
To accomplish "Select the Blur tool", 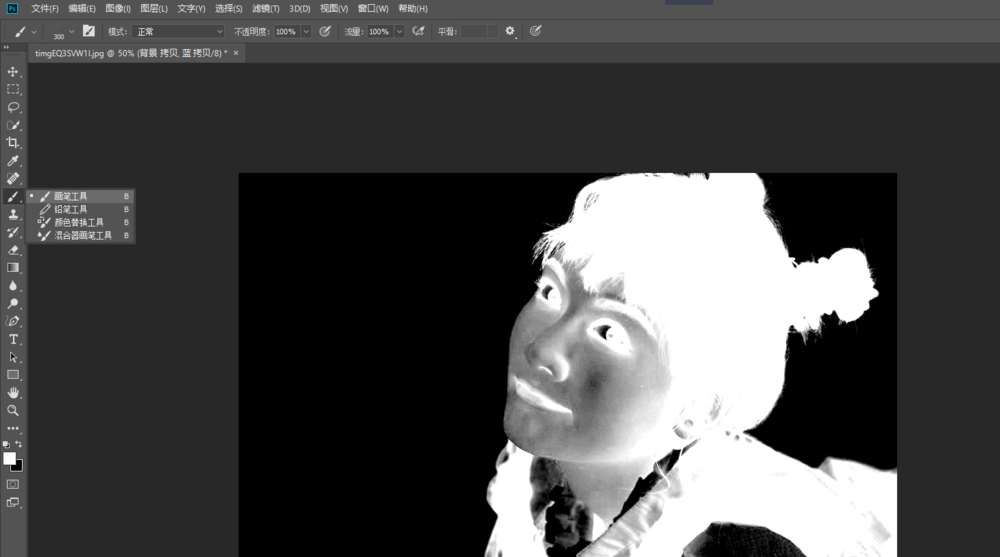I will (x=13, y=286).
